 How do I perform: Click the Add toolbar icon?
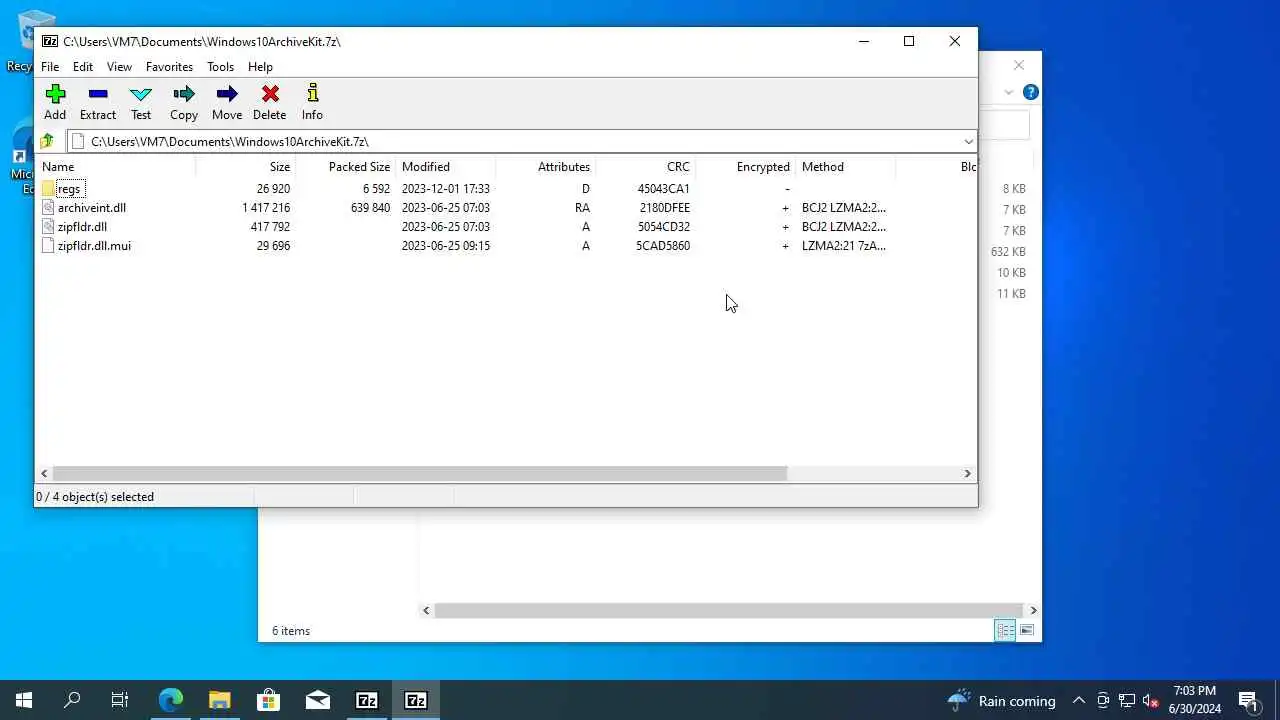pyautogui.click(x=55, y=94)
